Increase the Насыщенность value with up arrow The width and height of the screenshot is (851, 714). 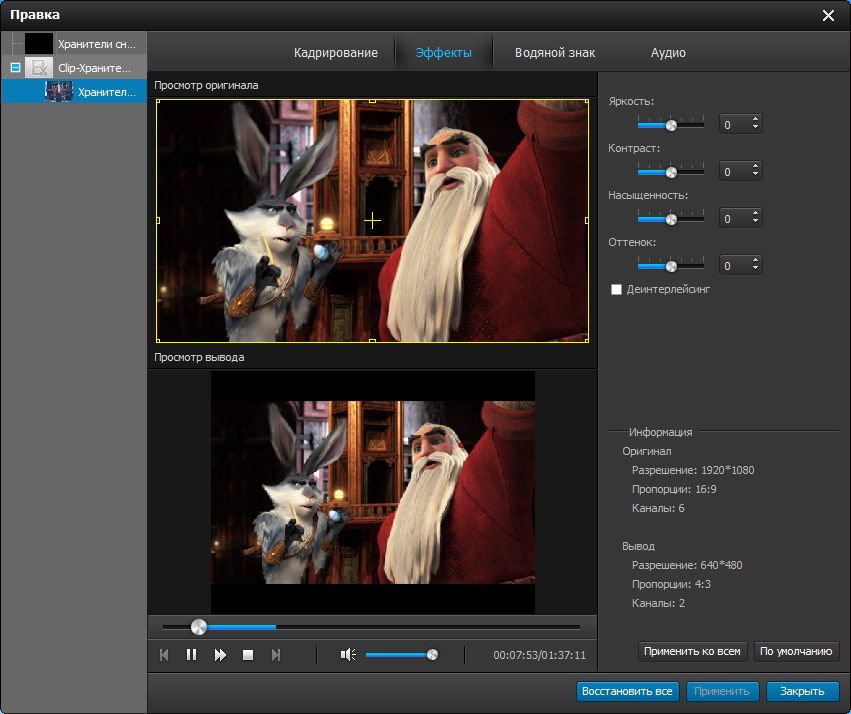755,213
